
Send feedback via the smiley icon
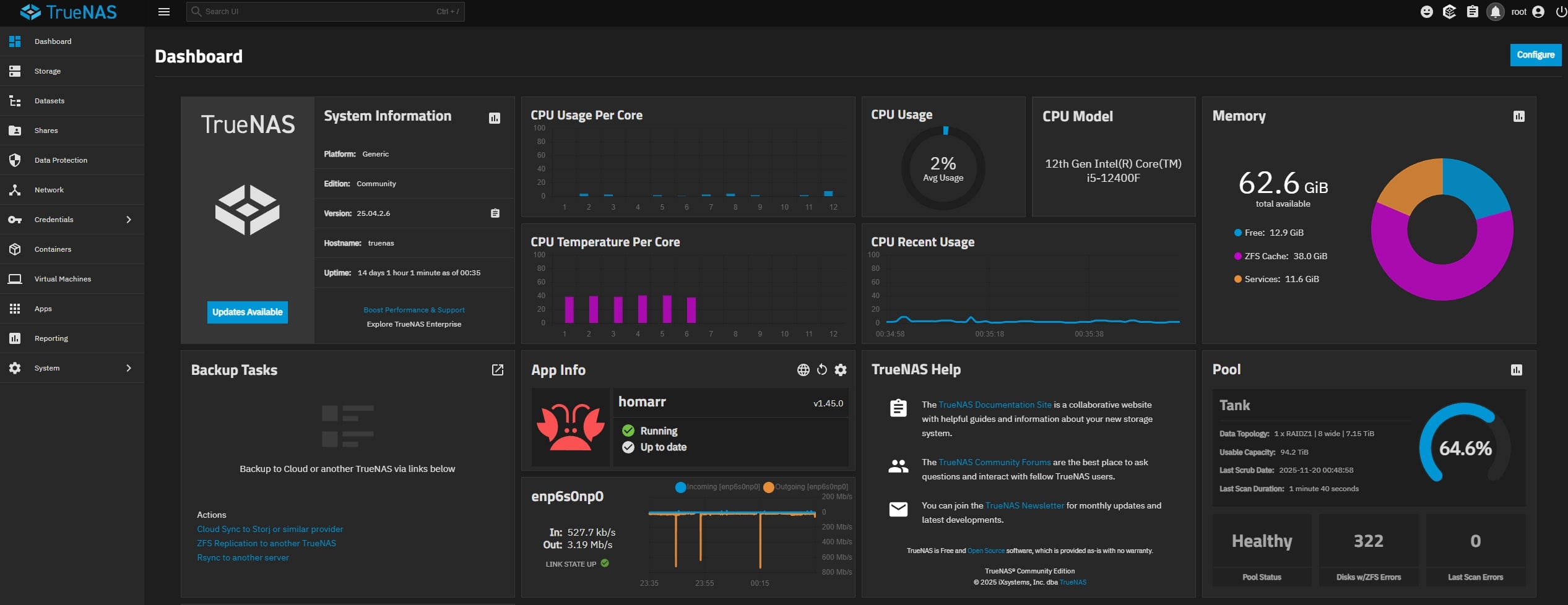1426,11
